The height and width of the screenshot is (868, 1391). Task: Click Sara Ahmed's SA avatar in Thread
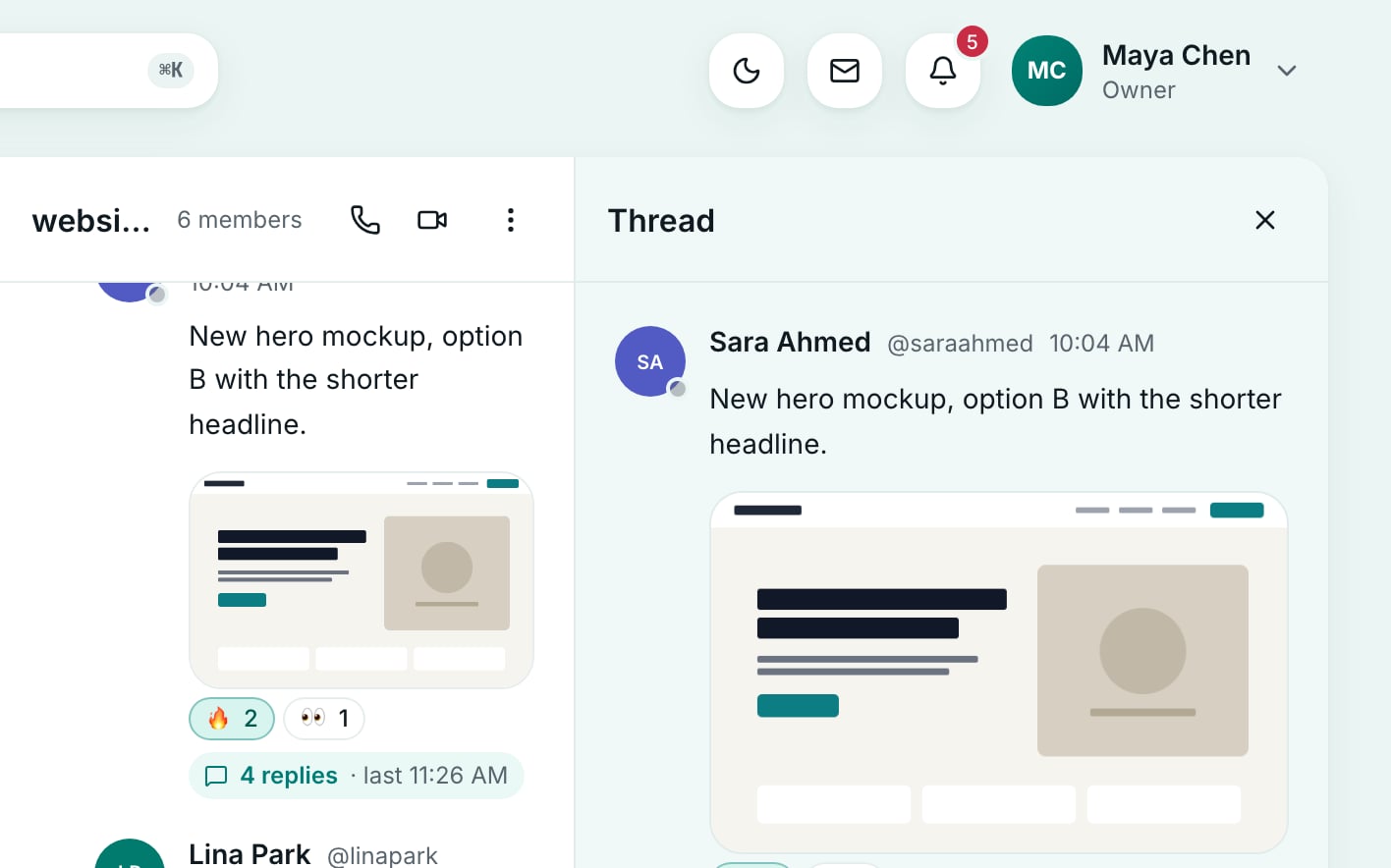point(650,361)
